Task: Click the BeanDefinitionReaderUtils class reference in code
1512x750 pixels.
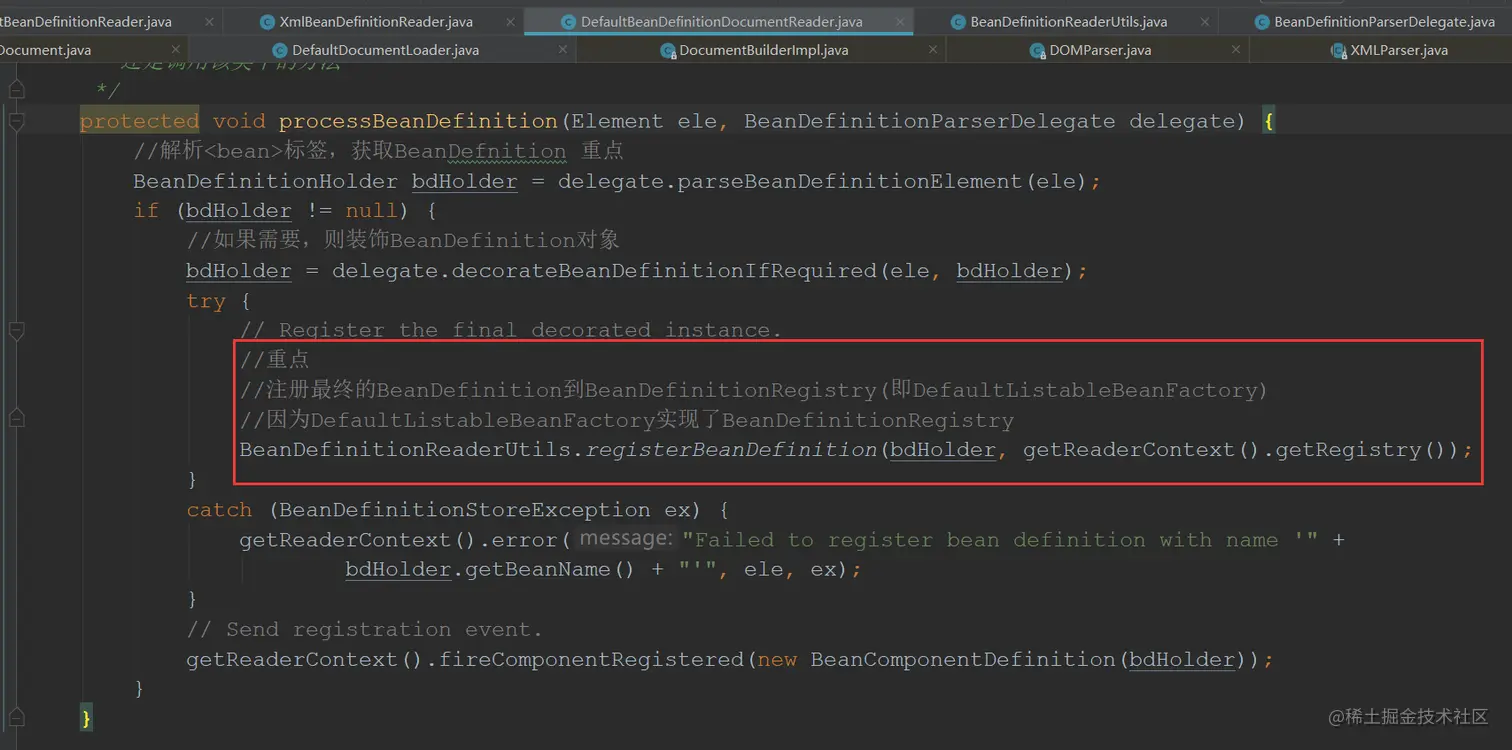Action: [x=405, y=450]
